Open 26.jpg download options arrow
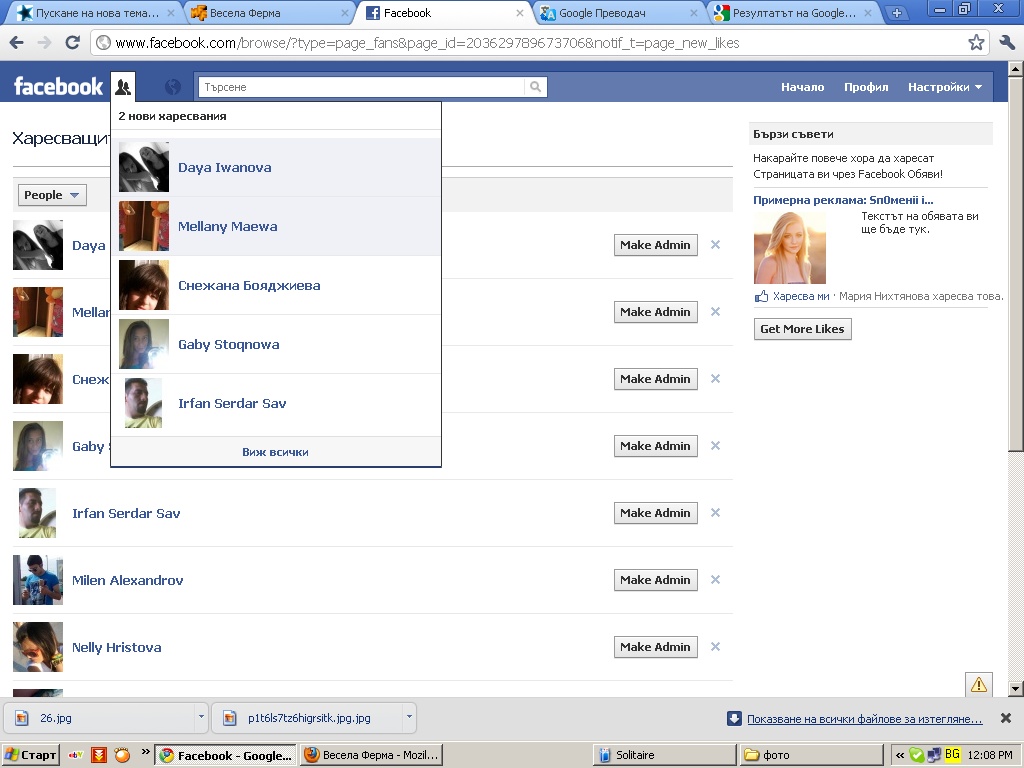1024x768 pixels. tap(200, 717)
